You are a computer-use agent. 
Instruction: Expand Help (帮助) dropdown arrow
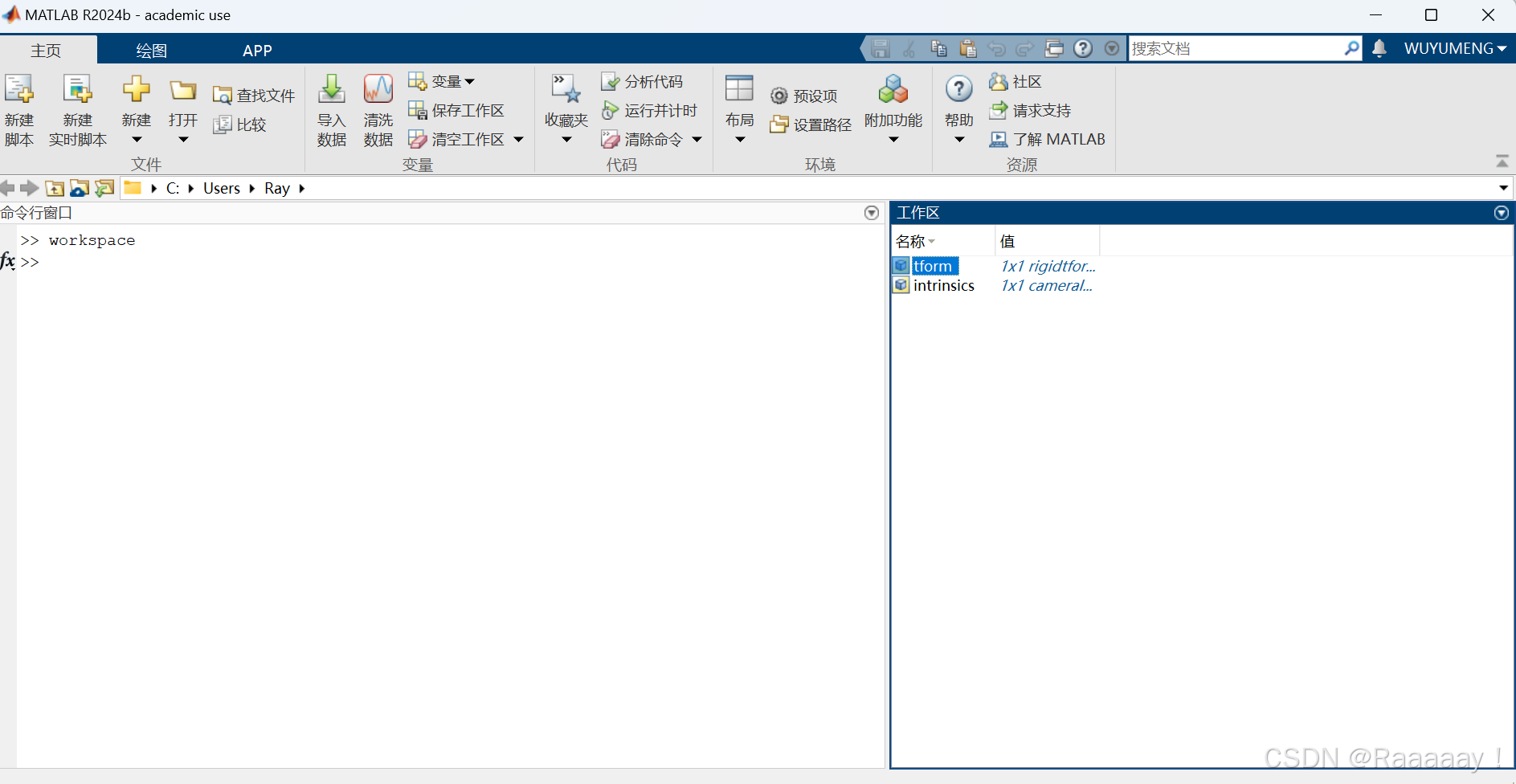[959, 140]
